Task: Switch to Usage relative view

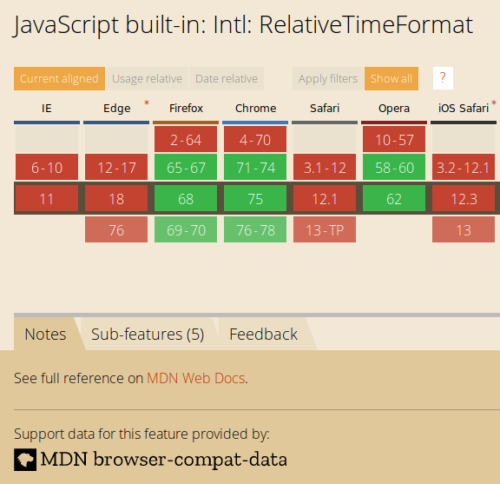Action: pos(147,79)
